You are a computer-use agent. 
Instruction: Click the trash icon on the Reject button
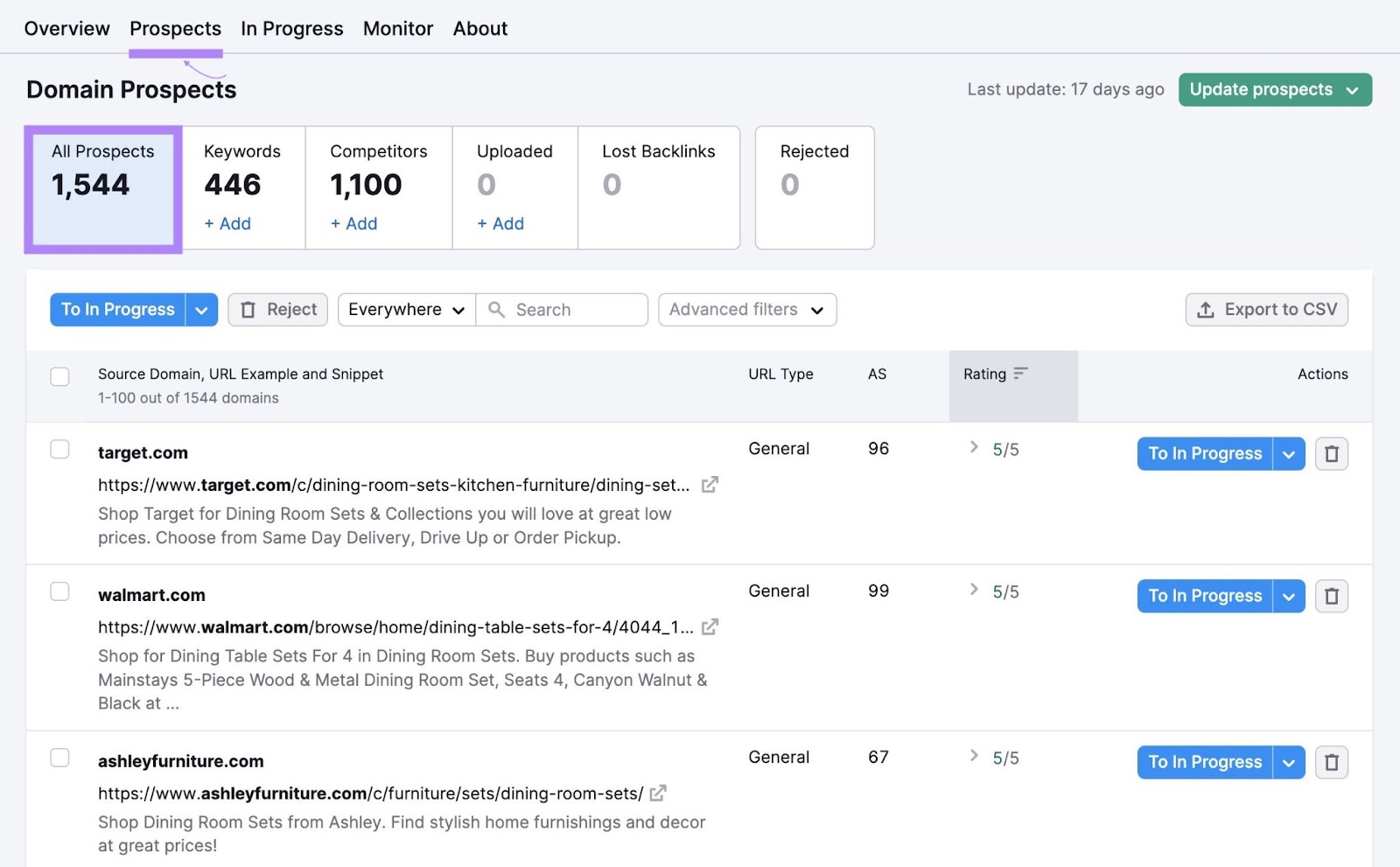249,309
